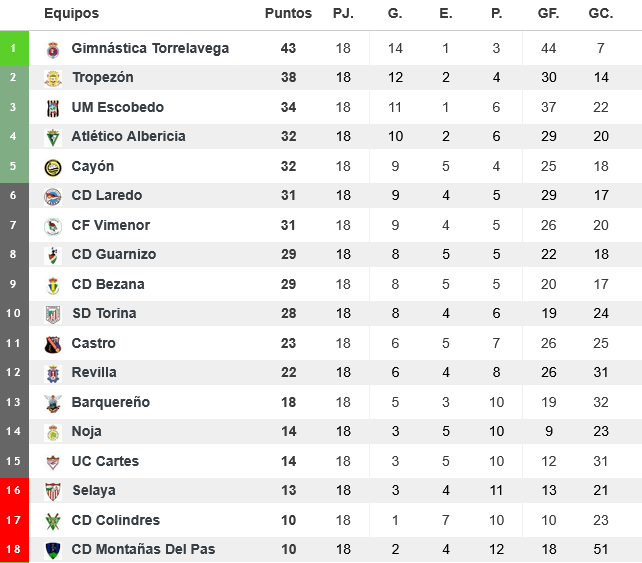Image resolution: width=642 pixels, height=563 pixels.
Task: Click the UM Escobedo crest icon
Action: coord(53,108)
